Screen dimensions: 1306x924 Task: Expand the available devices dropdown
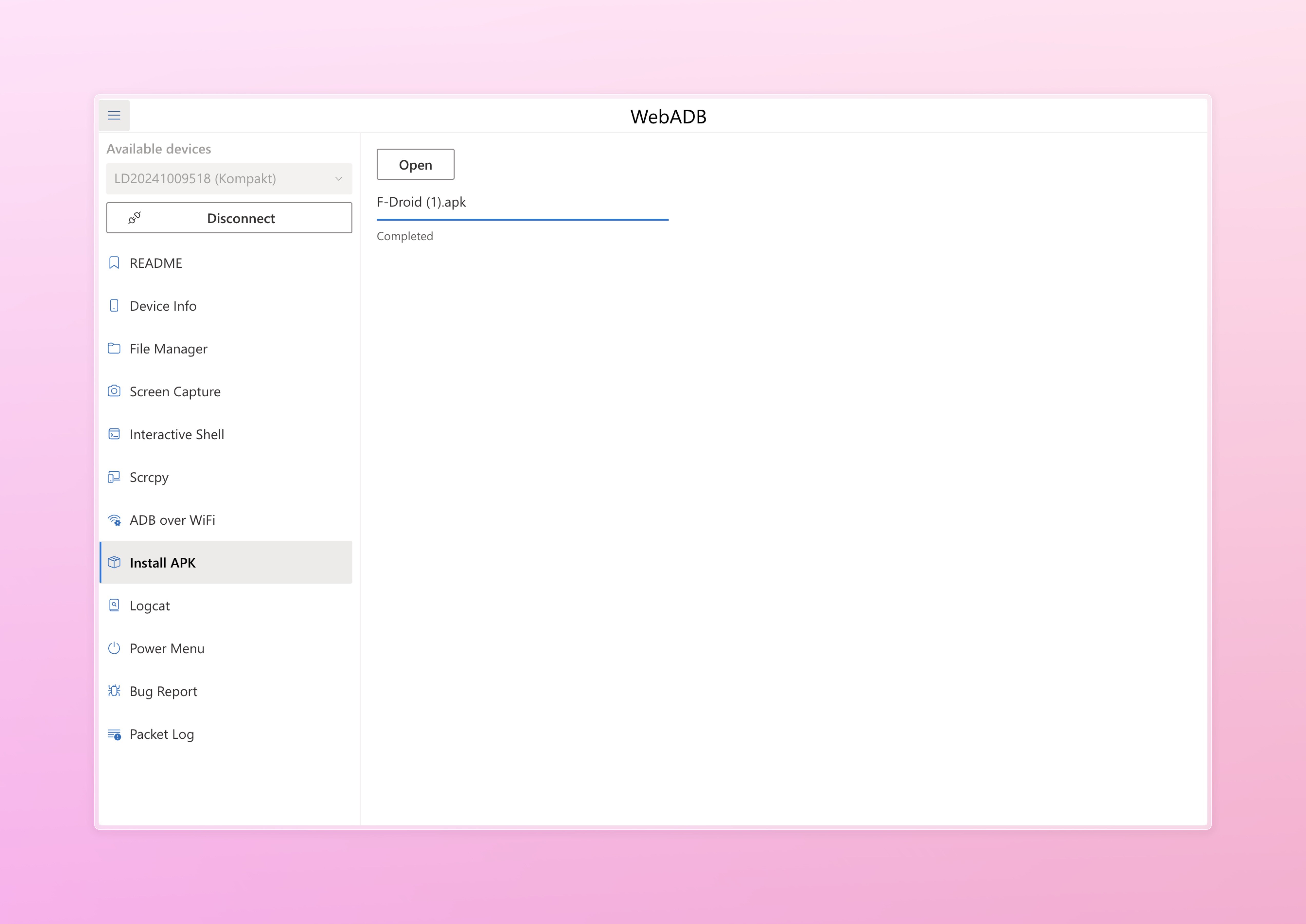[229, 179]
